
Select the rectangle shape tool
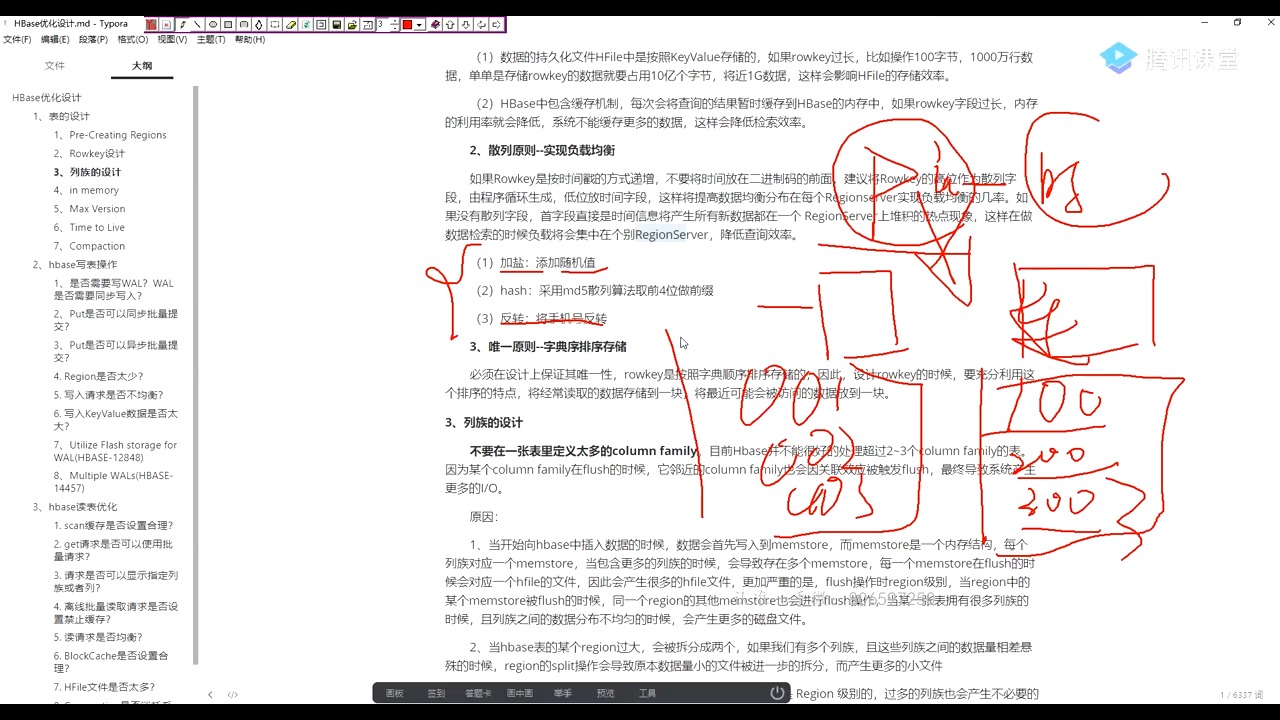point(228,24)
